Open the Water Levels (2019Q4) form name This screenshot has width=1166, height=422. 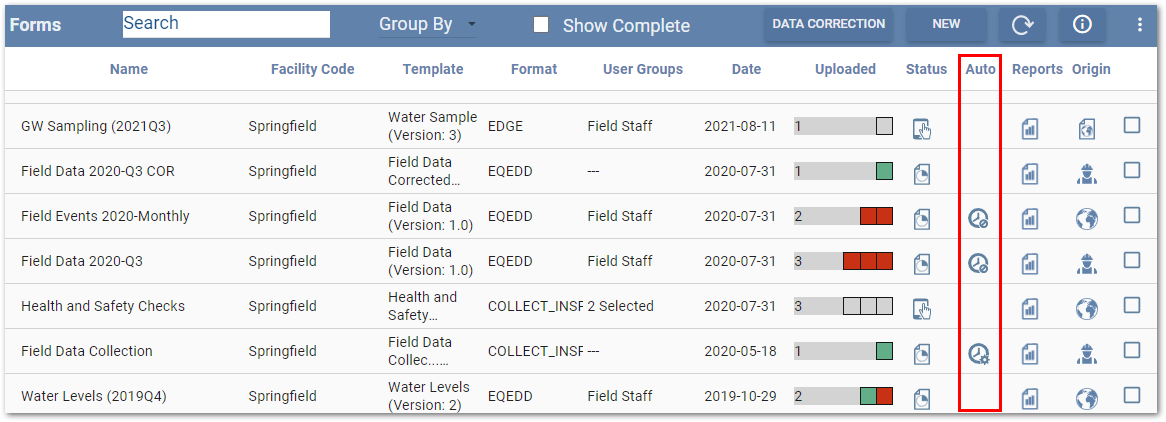pyautogui.click(x=94, y=396)
